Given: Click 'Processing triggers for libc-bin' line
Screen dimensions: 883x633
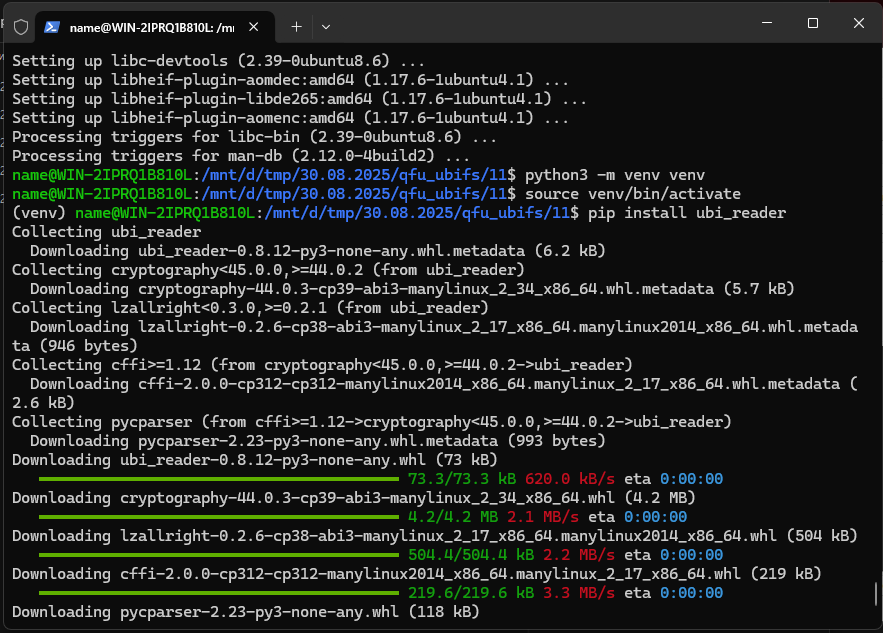Looking at the screenshot, I should pyautogui.click(x=255, y=137).
